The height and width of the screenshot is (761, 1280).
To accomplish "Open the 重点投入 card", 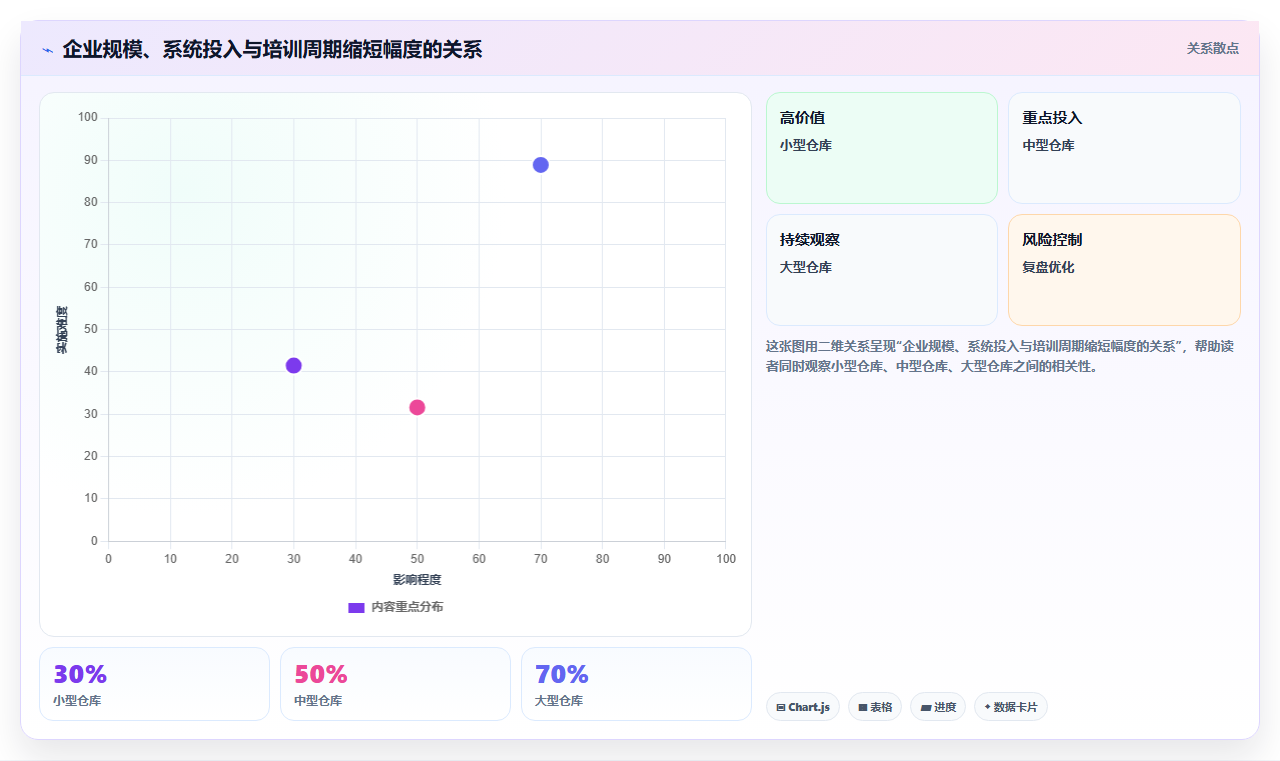I will click(x=1124, y=148).
